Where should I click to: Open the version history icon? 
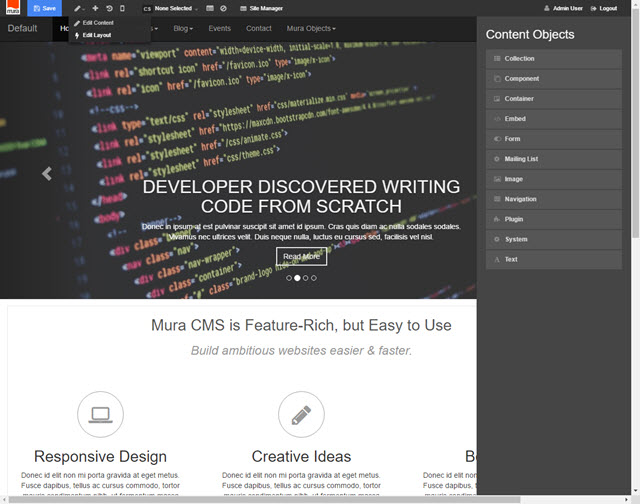click(109, 8)
